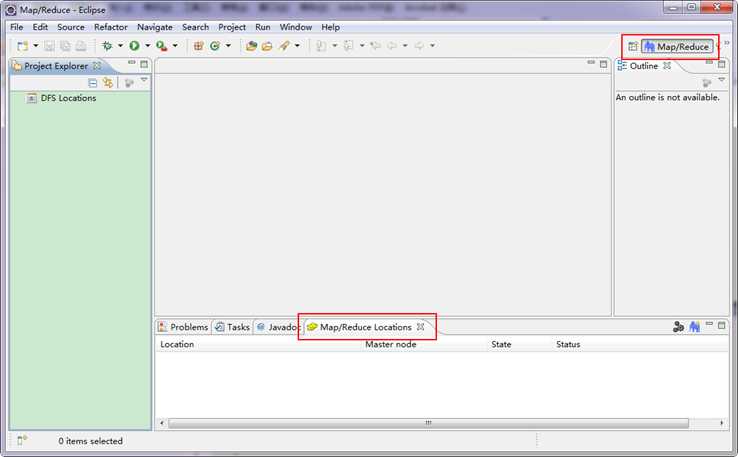This screenshot has width=738, height=457.
Task: Close the Map/Reduce Locations view
Action: (x=420, y=326)
